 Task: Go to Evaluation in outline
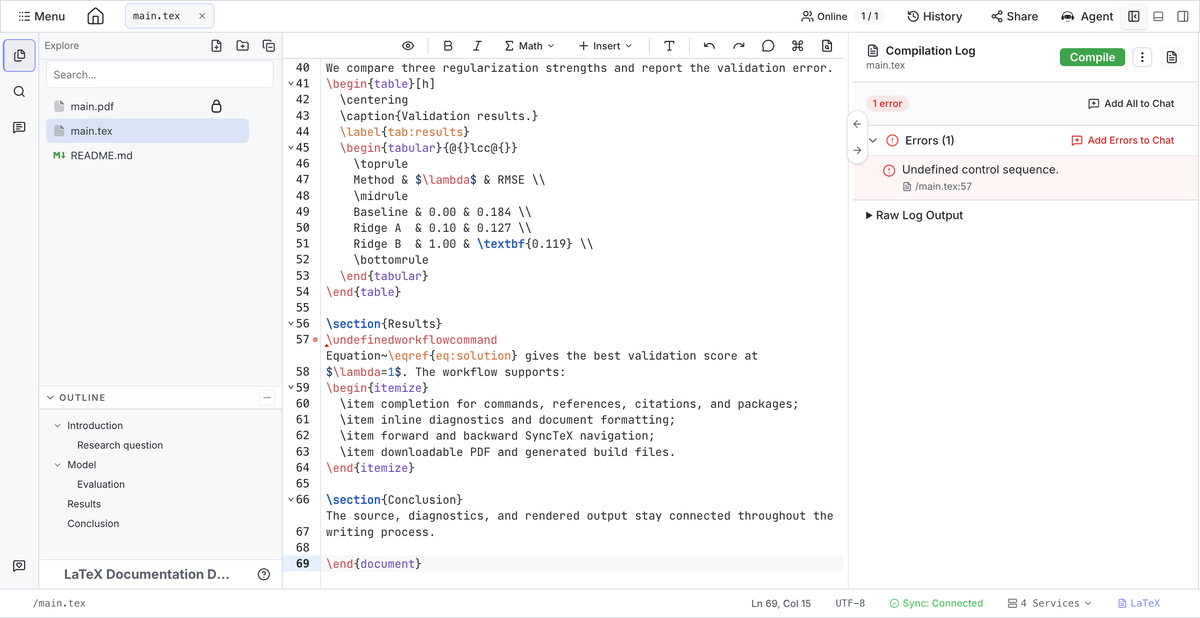click(x=101, y=484)
